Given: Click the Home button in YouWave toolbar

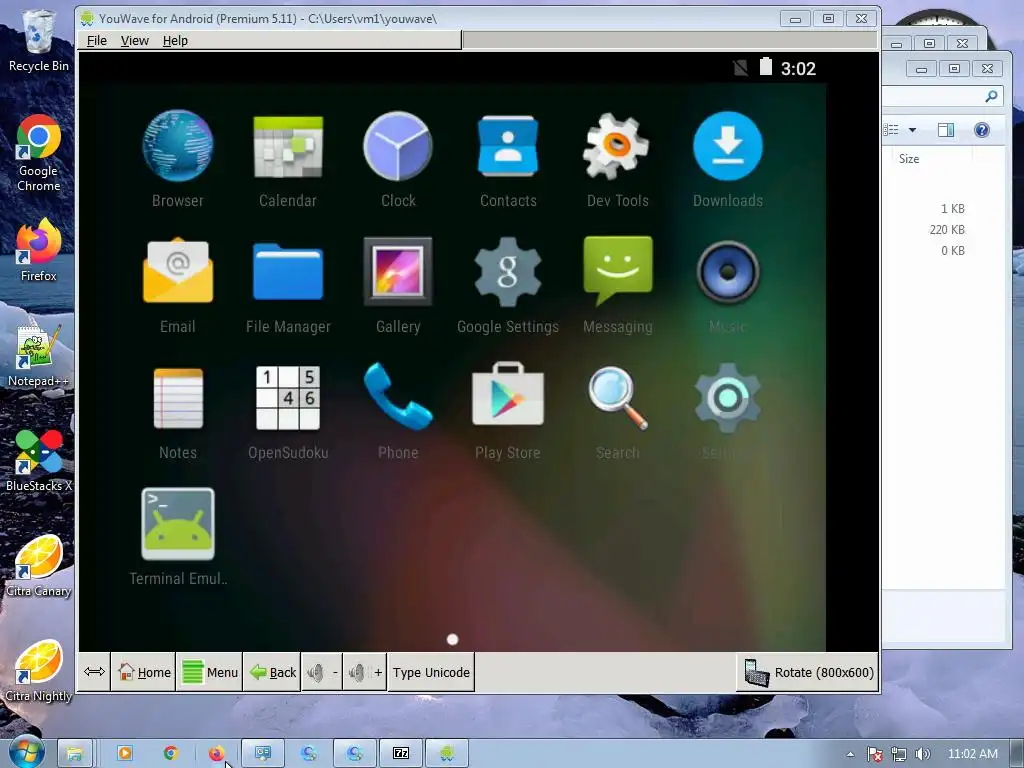Looking at the screenshot, I should pos(144,672).
